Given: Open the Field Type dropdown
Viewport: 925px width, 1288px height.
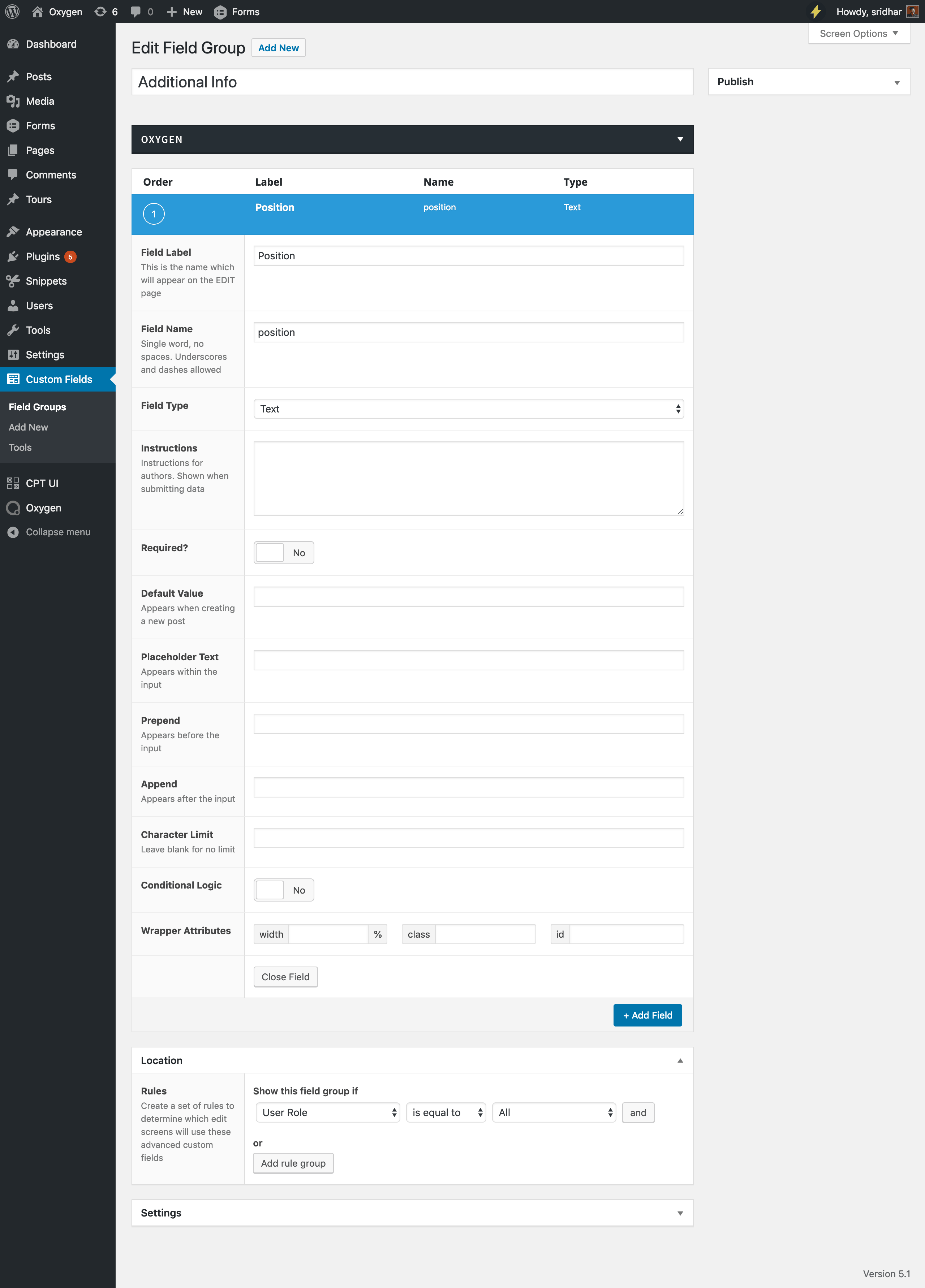Looking at the screenshot, I should pos(468,409).
